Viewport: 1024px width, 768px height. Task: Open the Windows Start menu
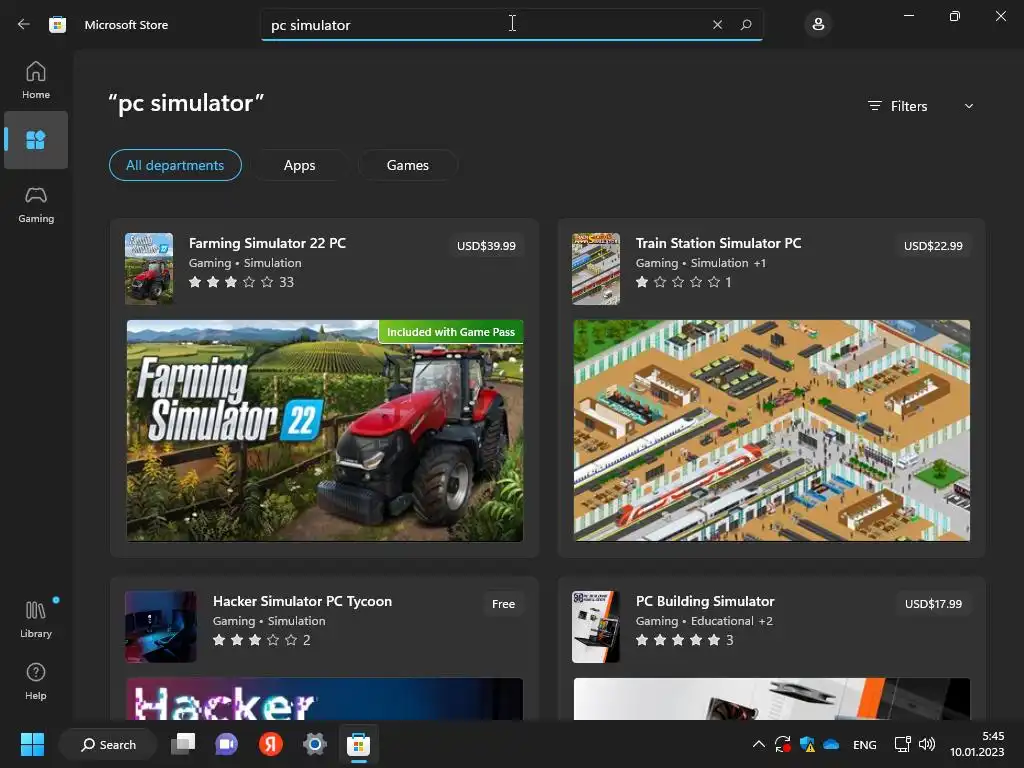coord(32,744)
